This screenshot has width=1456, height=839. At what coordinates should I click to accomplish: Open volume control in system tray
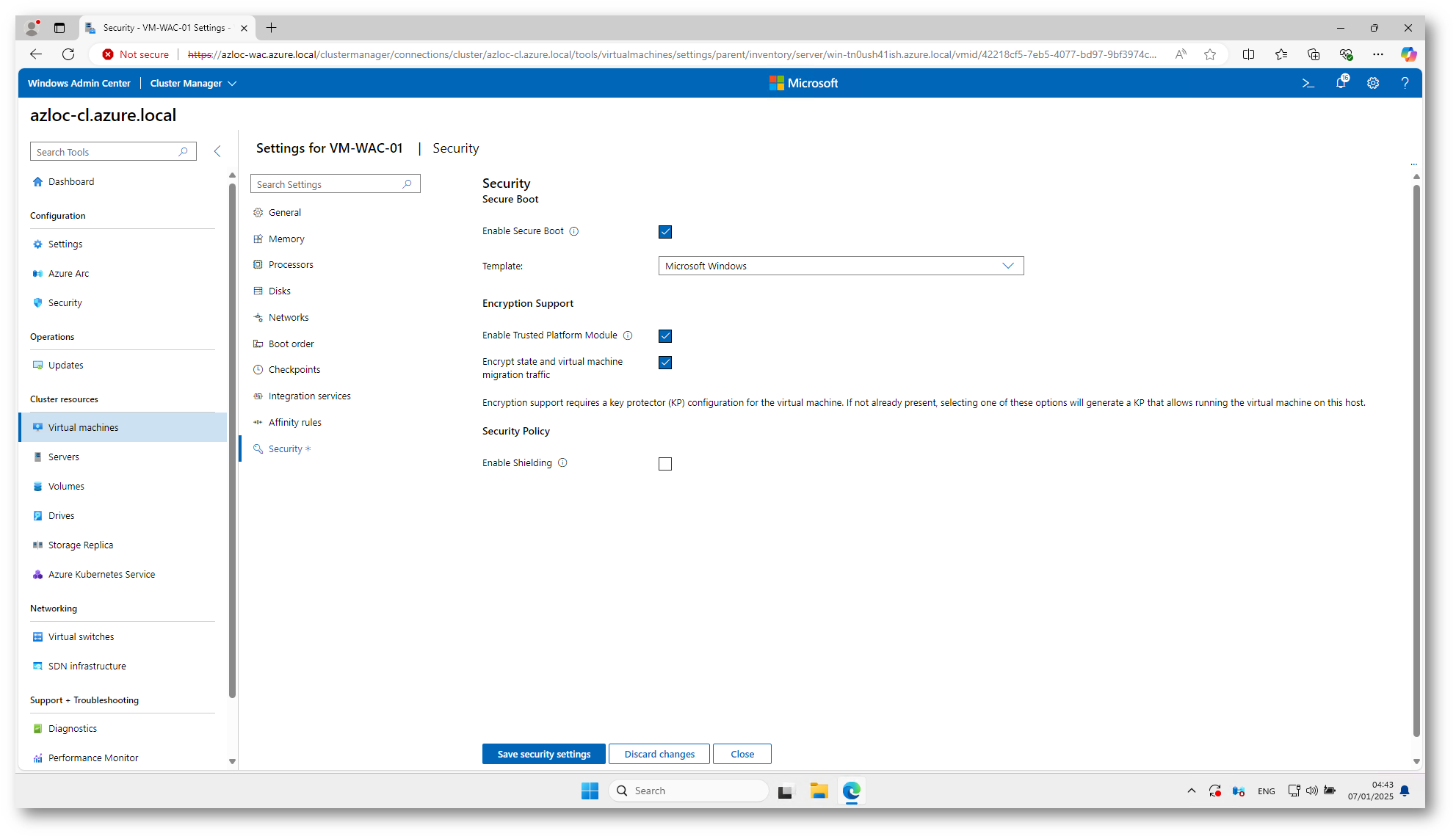[x=1311, y=791]
